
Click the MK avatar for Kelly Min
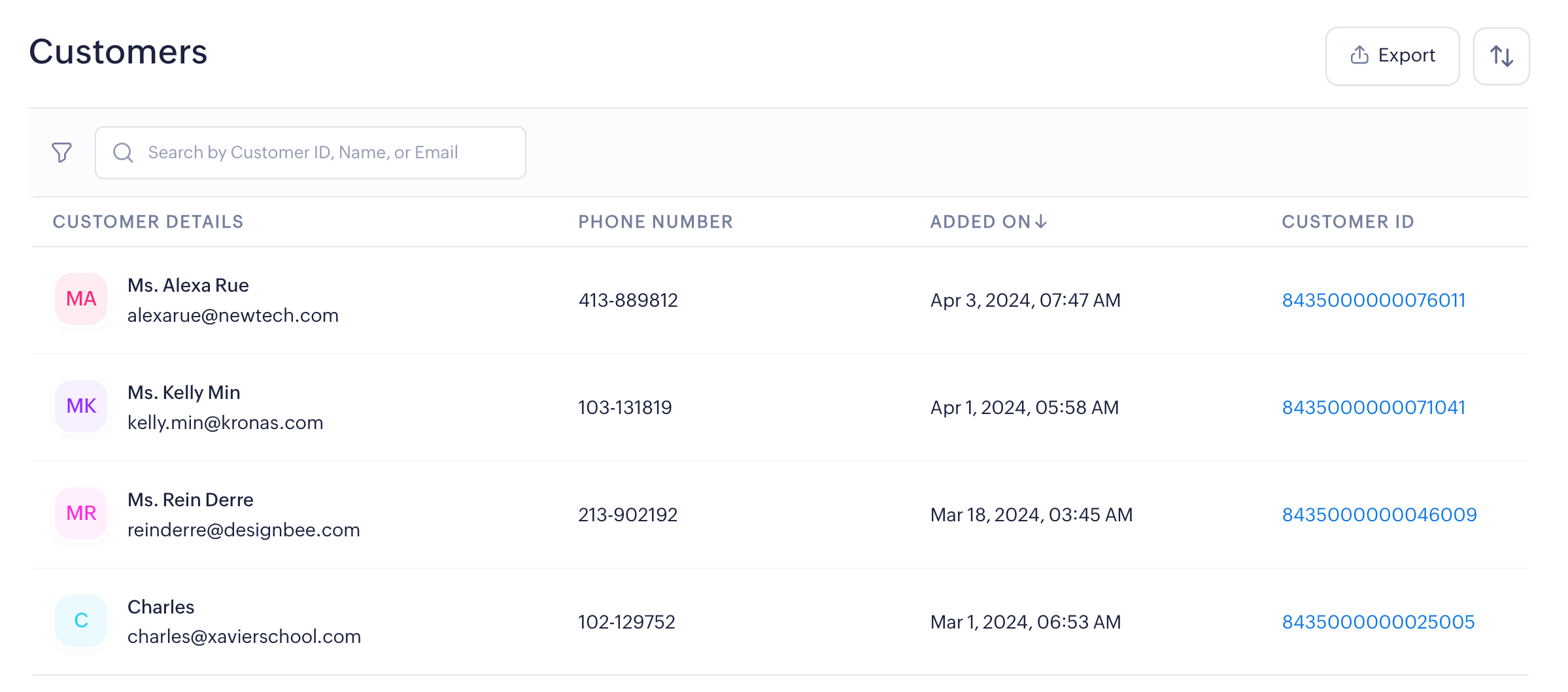[81, 407]
